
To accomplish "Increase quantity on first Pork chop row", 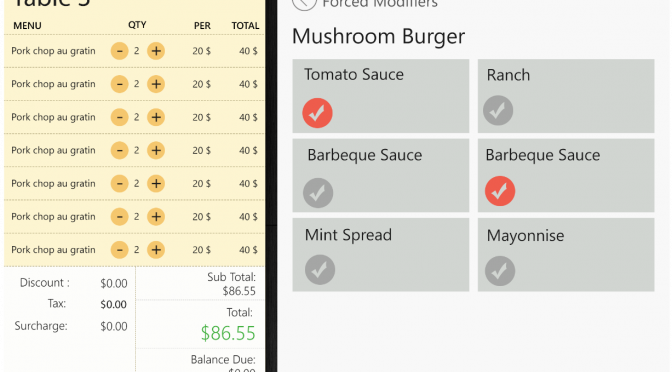I will tap(156, 51).
